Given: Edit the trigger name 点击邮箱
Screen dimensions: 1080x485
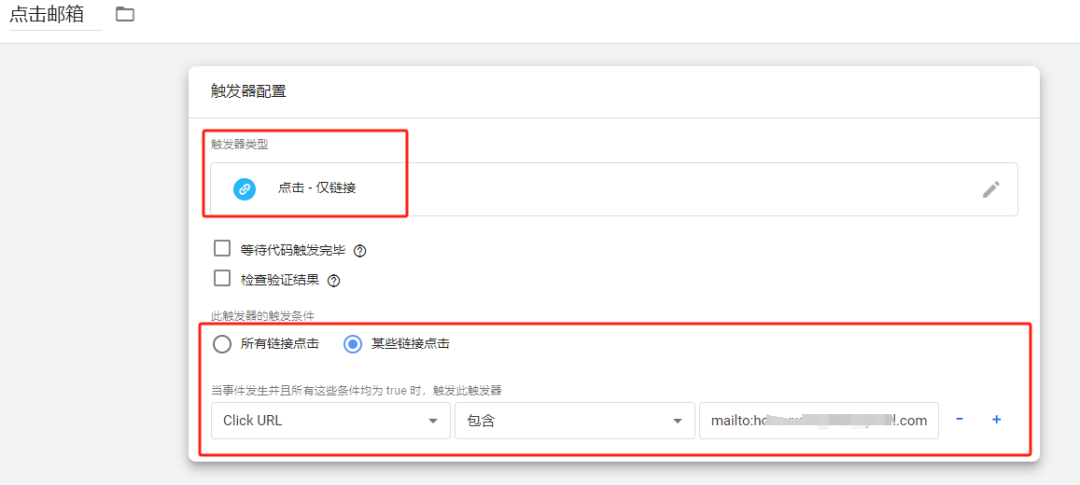Looking at the screenshot, I should pyautogui.click(x=47, y=14).
